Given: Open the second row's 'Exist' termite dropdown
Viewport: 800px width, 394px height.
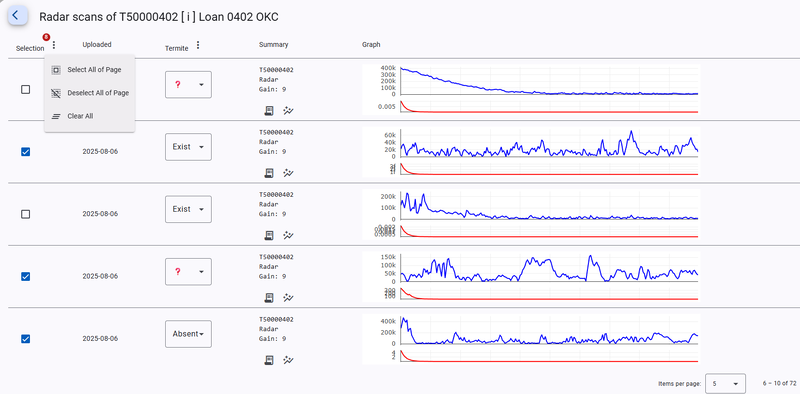Looking at the screenshot, I should (188, 147).
